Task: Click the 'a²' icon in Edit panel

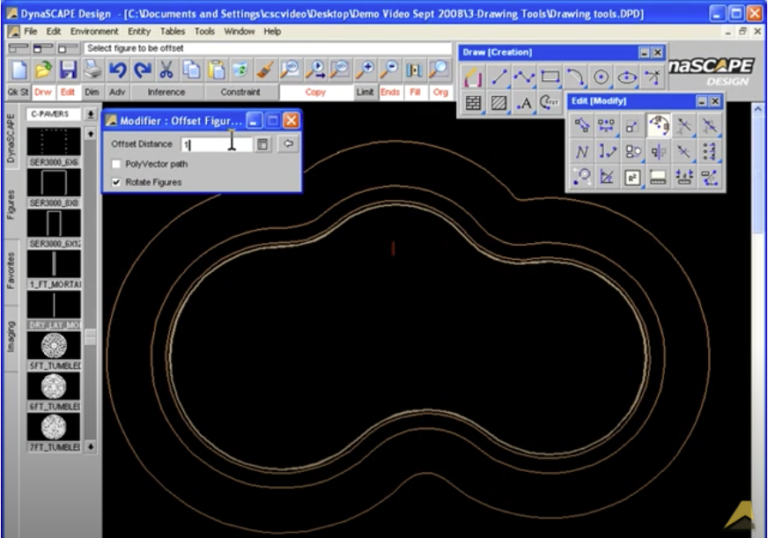Action: (632, 177)
